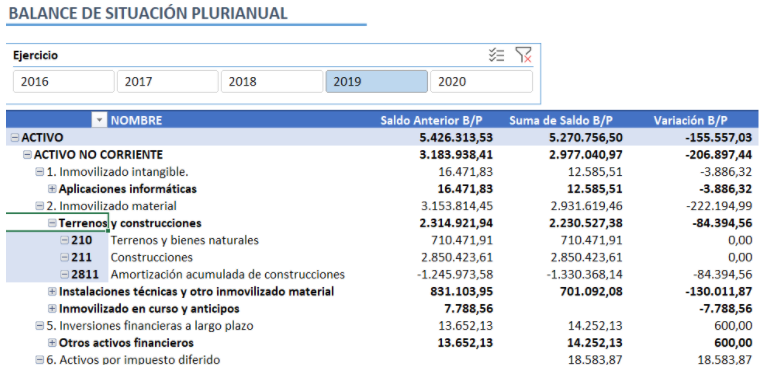This screenshot has width=765, height=371.
Task: Select value 831.103,95 cell
Action: point(462,292)
